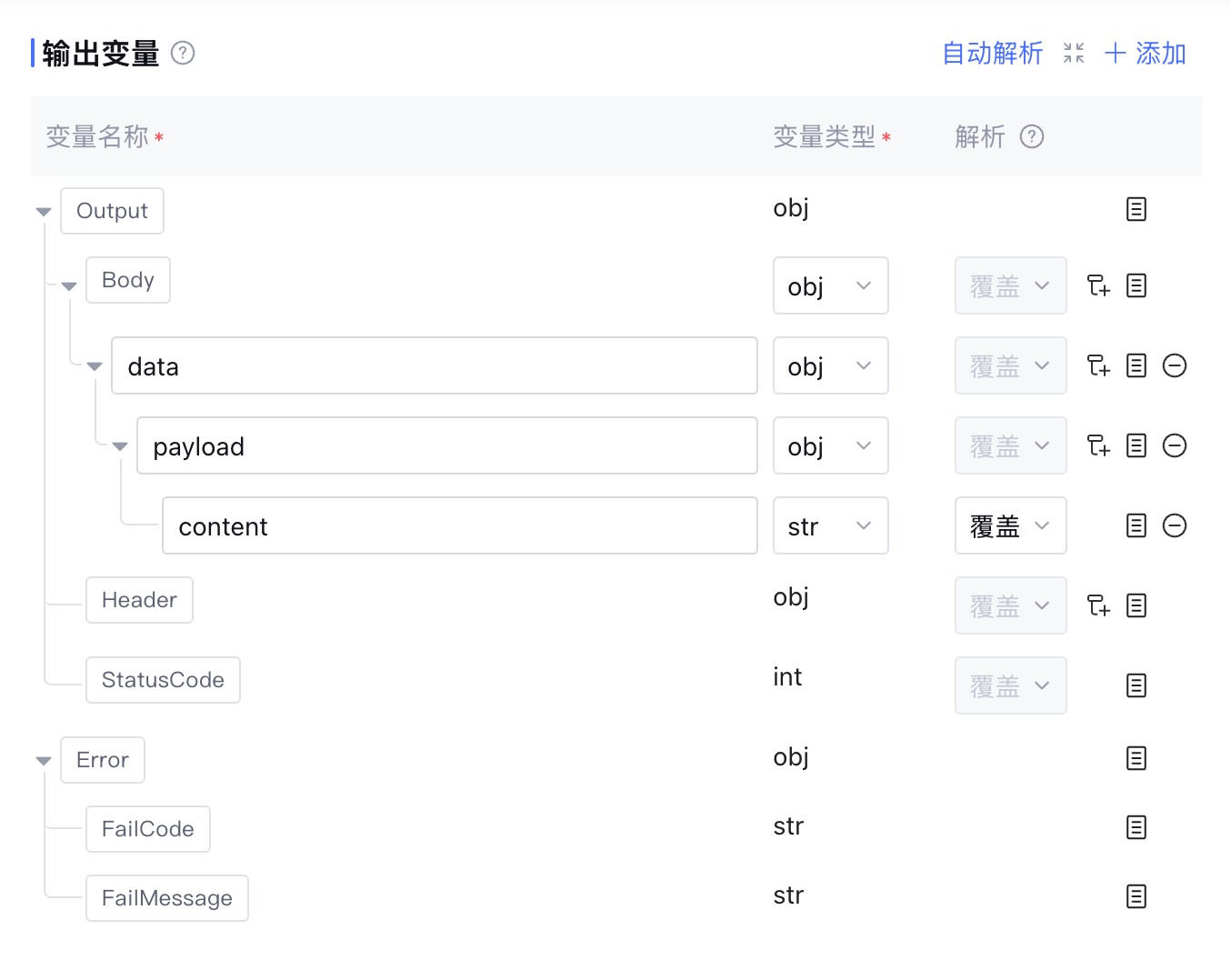
Task: Collapse the Output tree node
Action: [x=44, y=212]
